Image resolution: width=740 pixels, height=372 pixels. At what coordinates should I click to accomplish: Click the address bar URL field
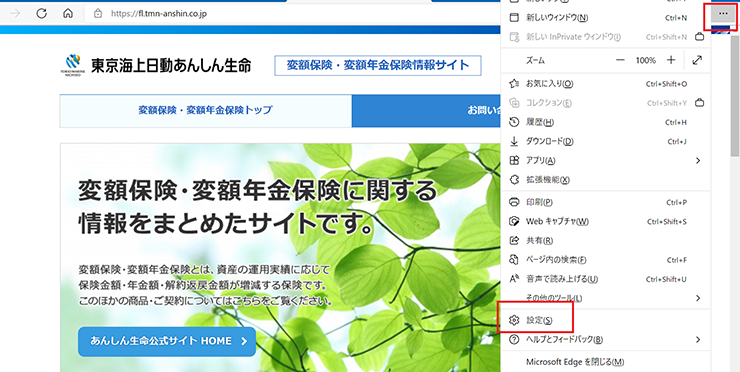pos(293,14)
